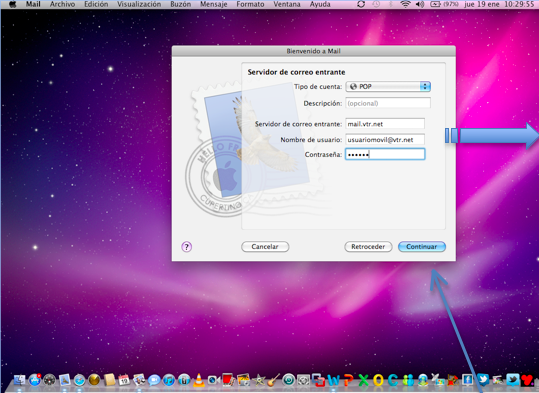Open Finder from the dock
Viewport: 539px width, 393px height.
point(20,380)
